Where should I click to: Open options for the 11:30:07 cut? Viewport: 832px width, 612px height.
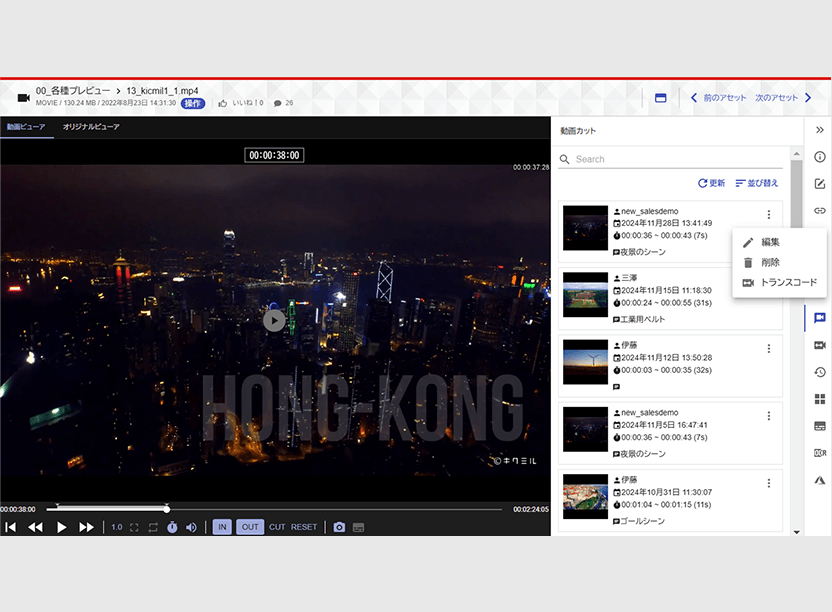(768, 484)
